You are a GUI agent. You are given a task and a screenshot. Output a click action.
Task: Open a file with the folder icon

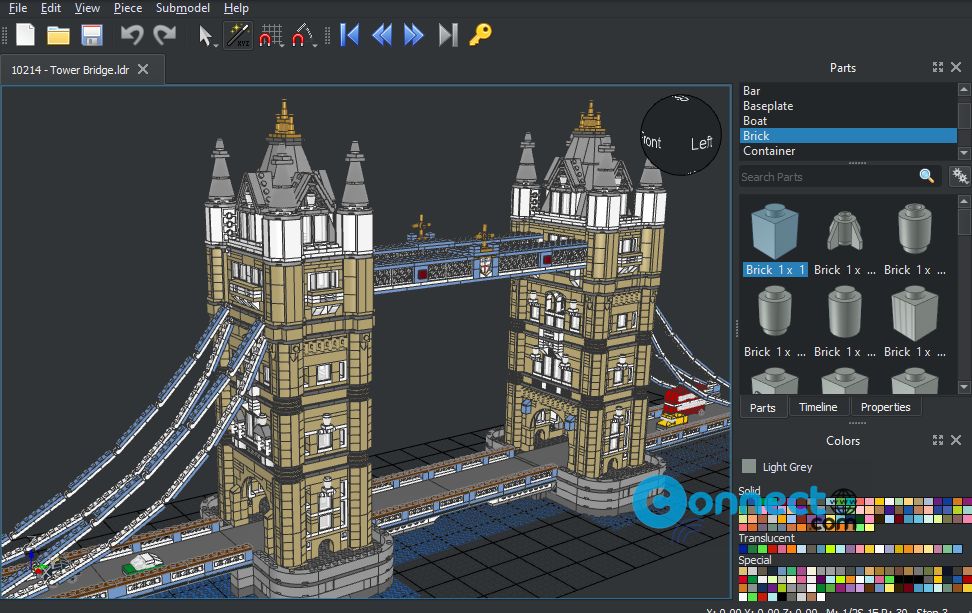click(58, 35)
